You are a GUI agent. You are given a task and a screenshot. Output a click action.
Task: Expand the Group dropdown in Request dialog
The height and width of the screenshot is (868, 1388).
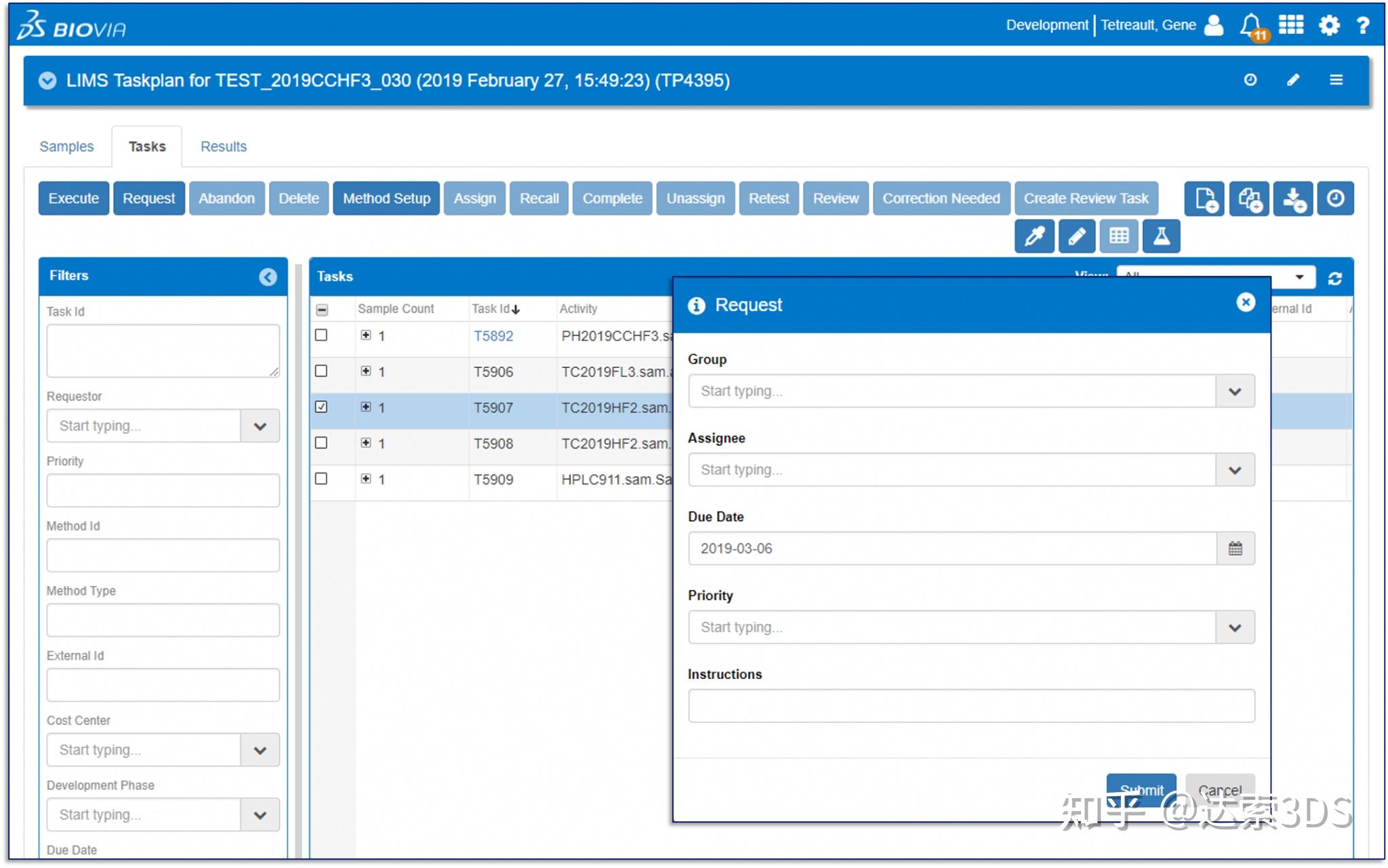[x=1235, y=391]
